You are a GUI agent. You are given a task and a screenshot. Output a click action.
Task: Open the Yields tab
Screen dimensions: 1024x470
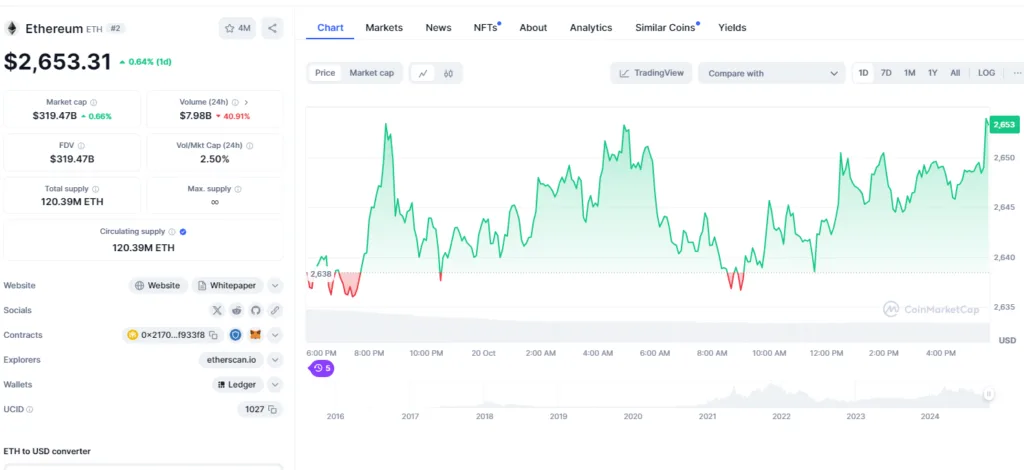point(732,27)
